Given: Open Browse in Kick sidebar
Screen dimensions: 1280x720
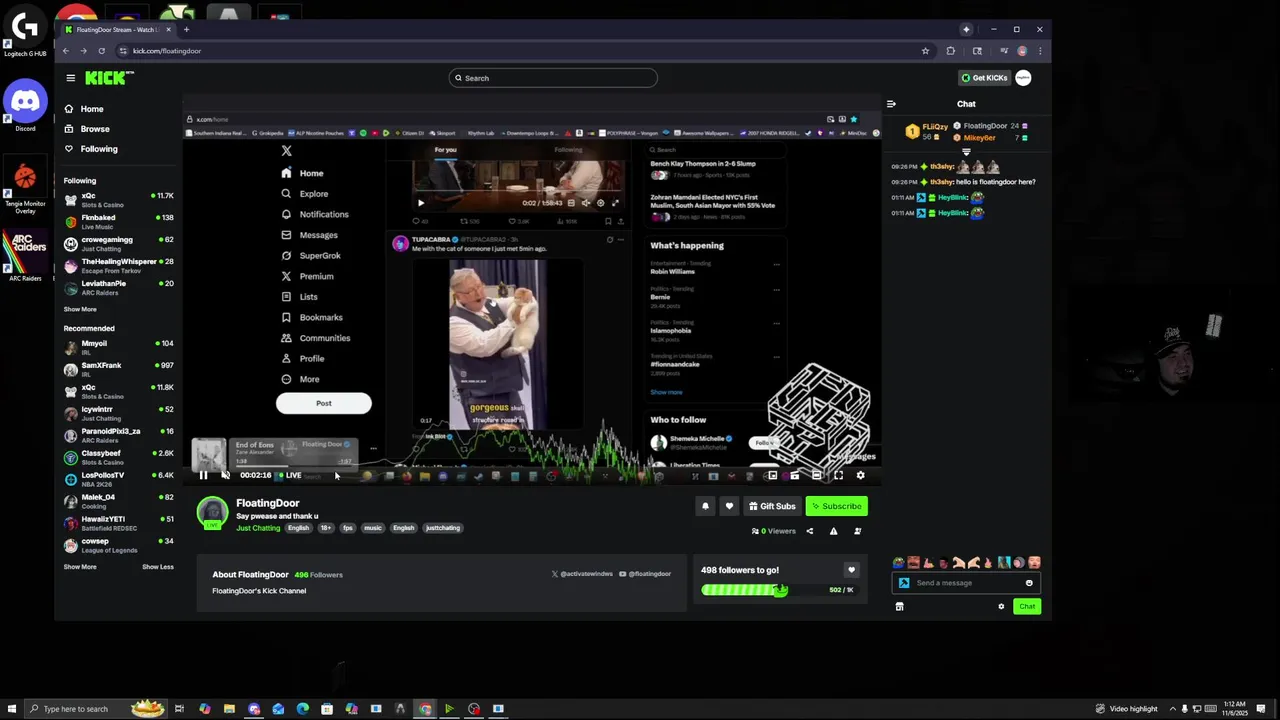Looking at the screenshot, I should click(95, 129).
